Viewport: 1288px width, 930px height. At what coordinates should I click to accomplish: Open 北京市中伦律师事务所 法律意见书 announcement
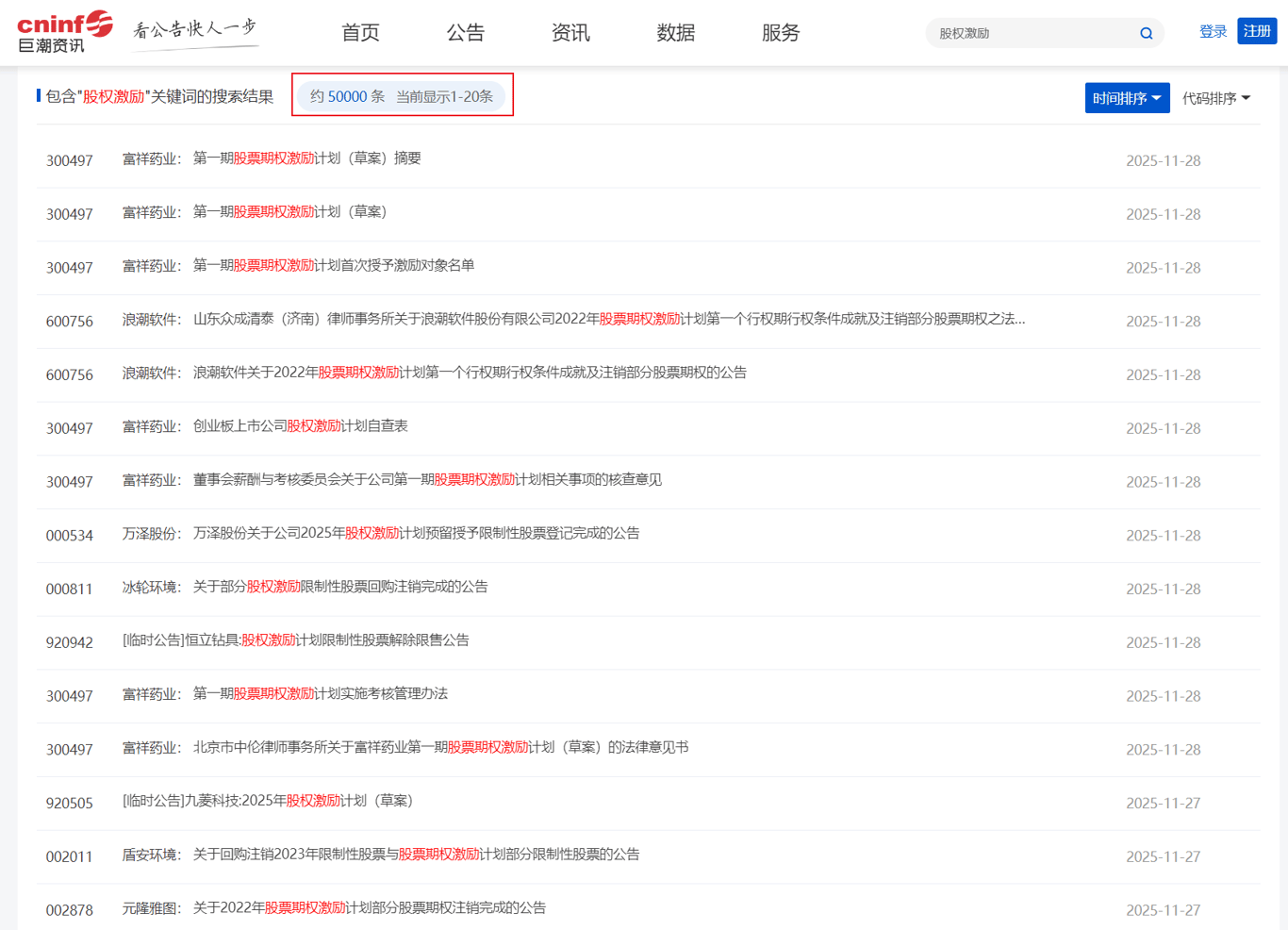[441, 748]
